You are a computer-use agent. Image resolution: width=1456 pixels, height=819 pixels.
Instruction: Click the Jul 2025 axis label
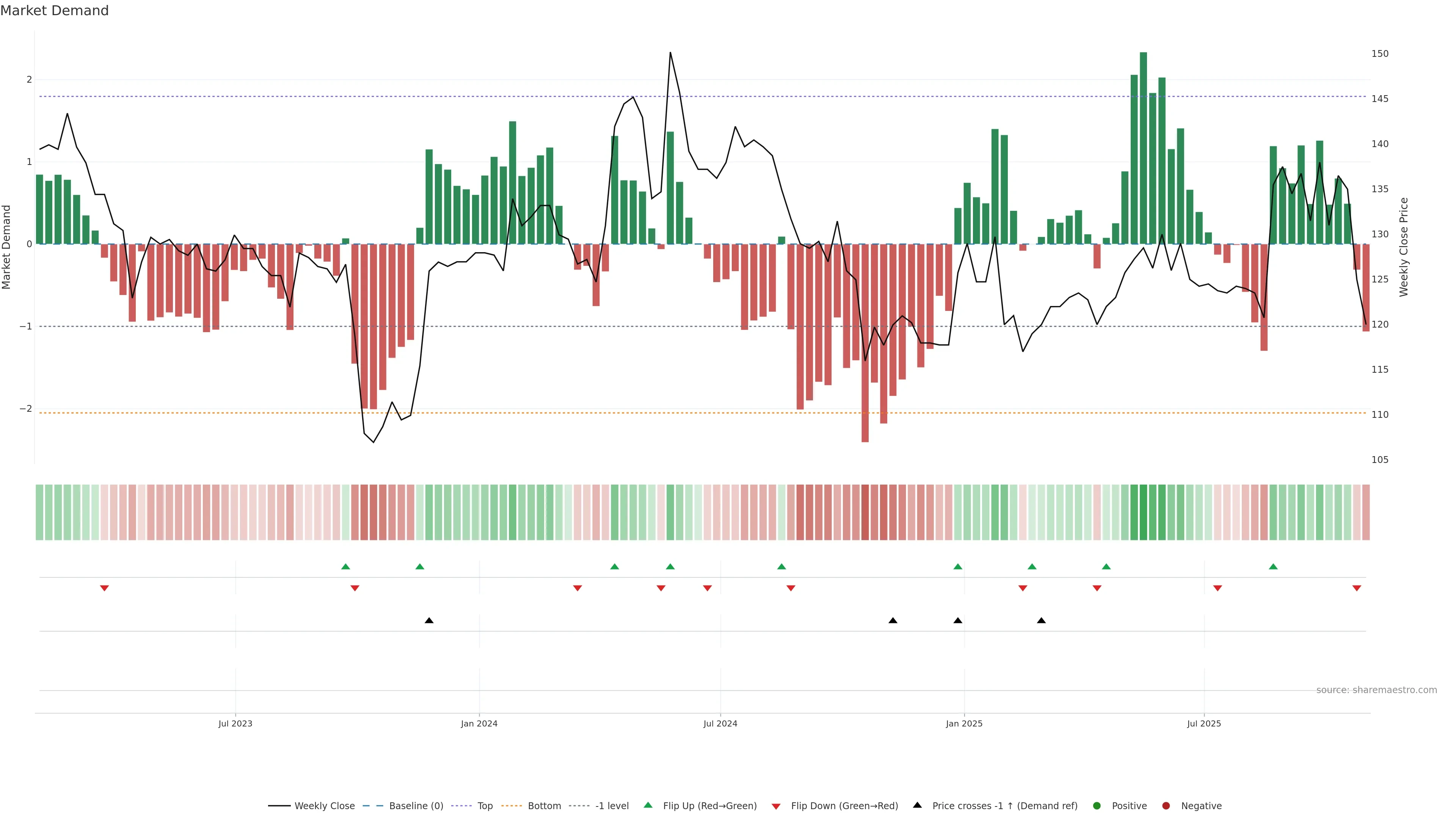(x=1203, y=723)
